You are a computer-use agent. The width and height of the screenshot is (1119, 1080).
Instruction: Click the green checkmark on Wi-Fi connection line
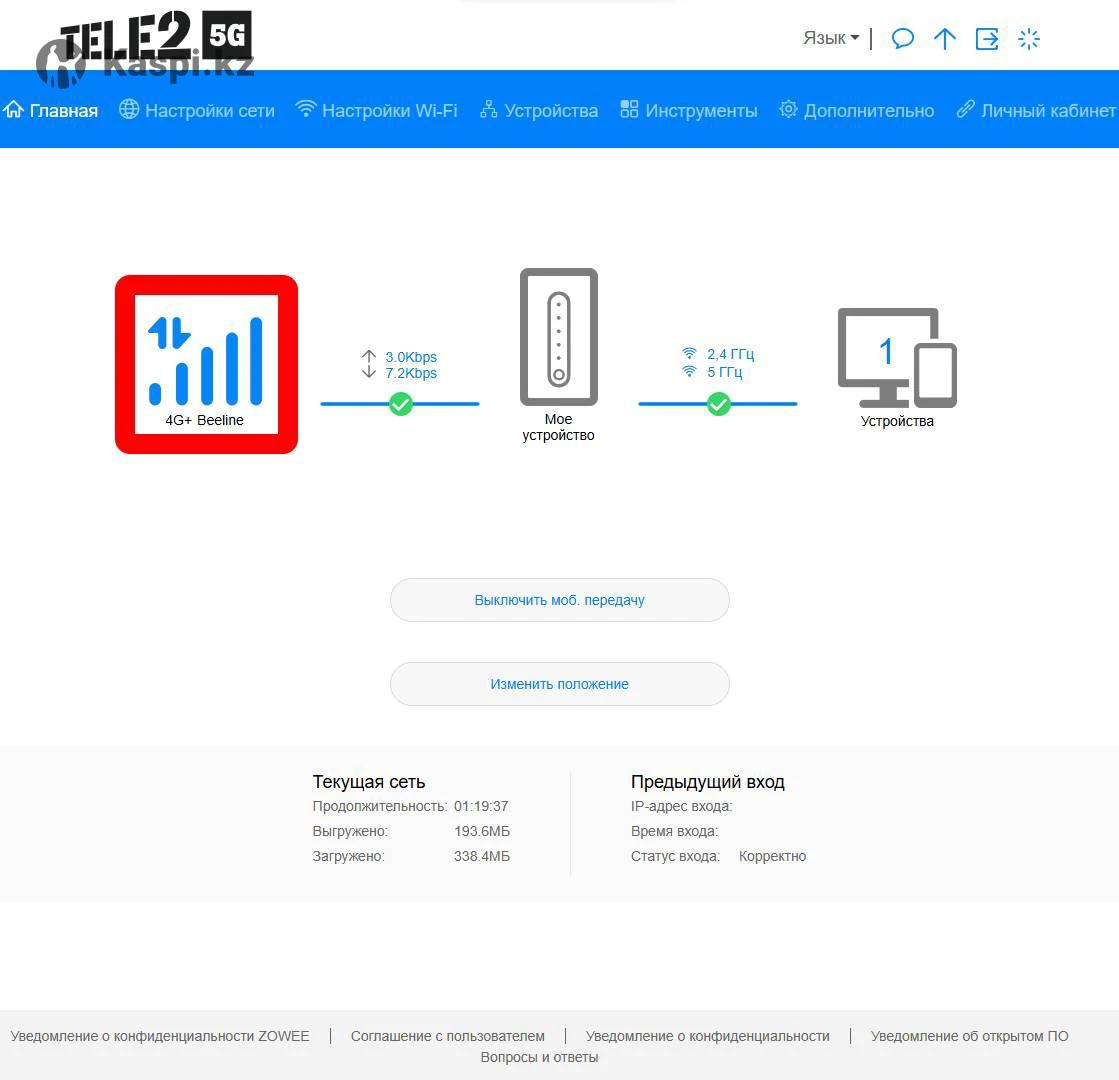pos(719,404)
